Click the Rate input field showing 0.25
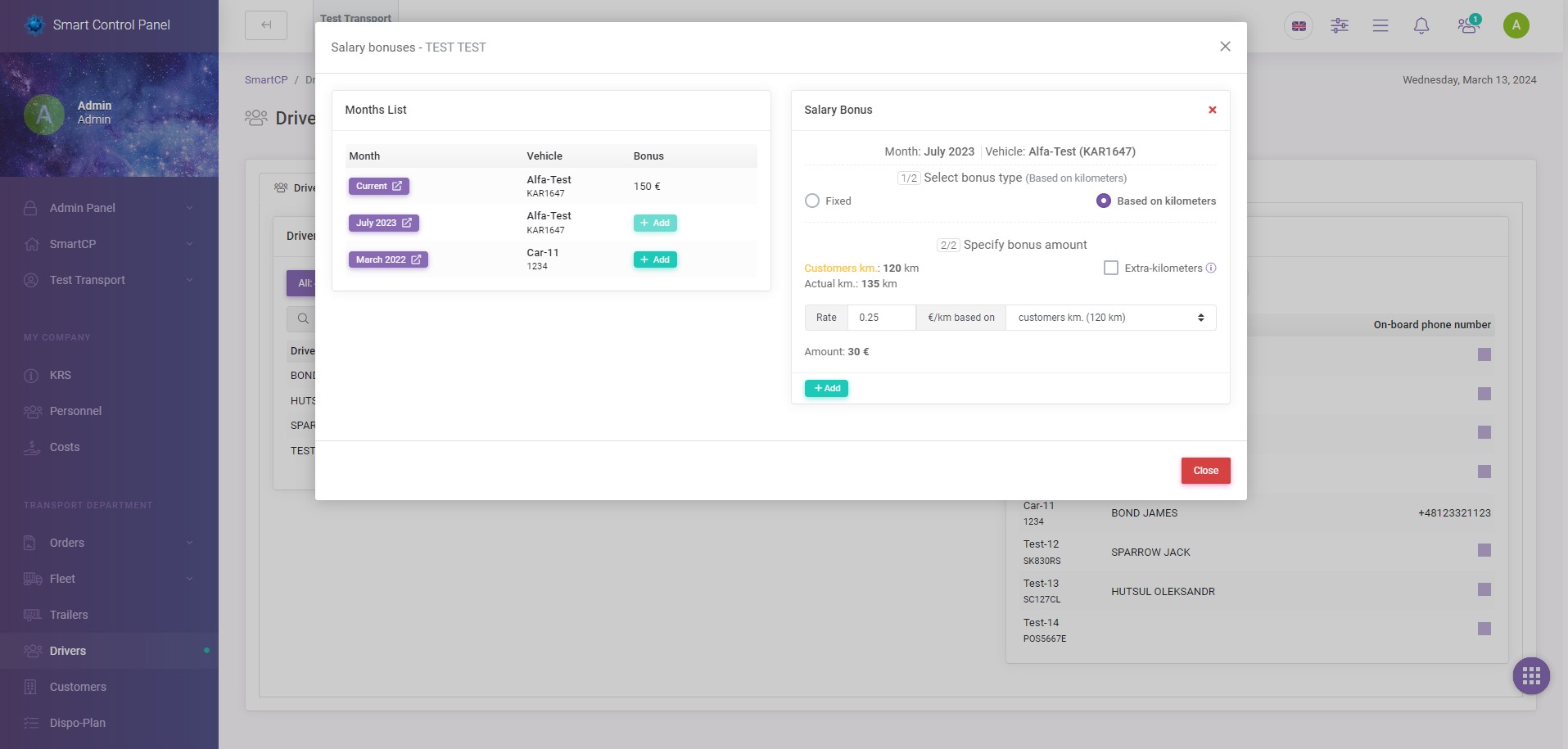Screen dimensions: 1568x749 (882, 318)
